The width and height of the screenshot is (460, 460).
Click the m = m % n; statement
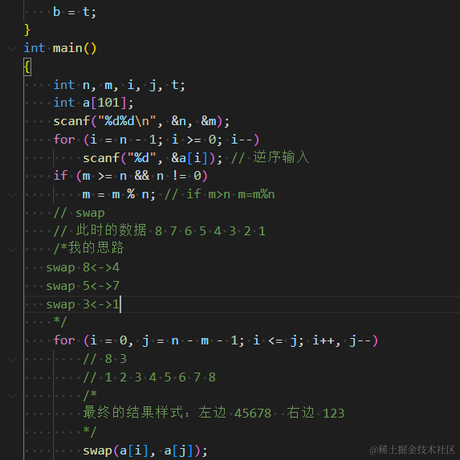[x=119, y=194]
